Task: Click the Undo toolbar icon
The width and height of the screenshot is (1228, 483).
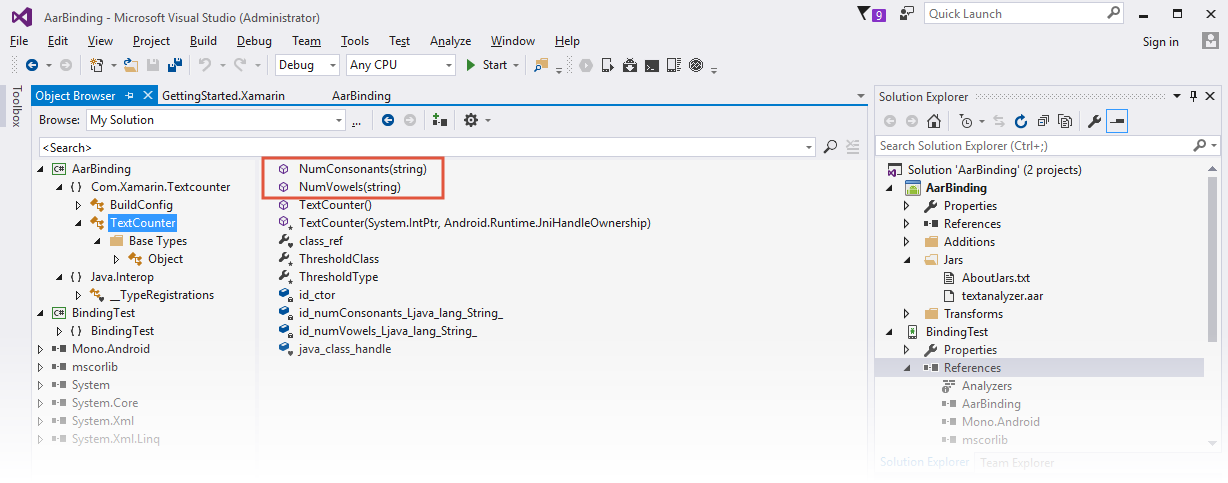Action: pos(204,65)
